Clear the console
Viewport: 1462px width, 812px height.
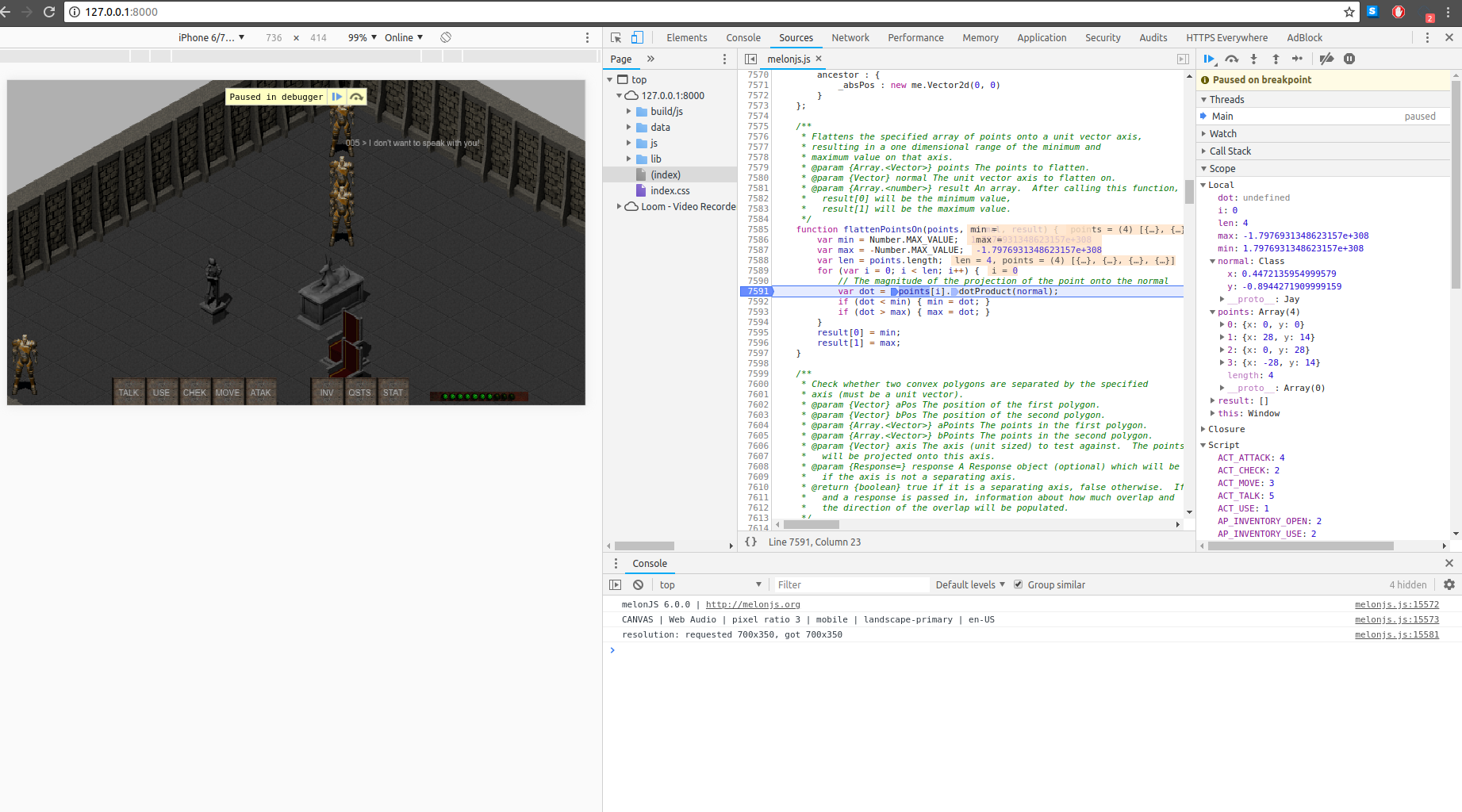(x=638, y=584)
